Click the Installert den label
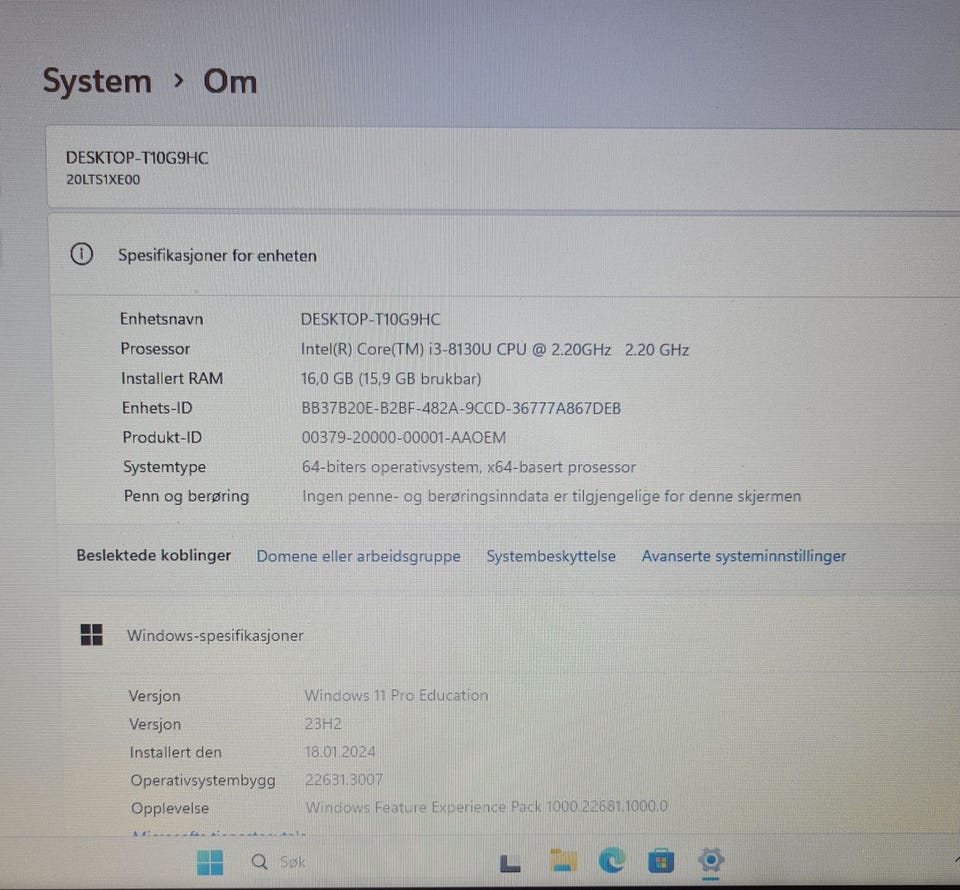Viewport: 960px width, 890px height. [176, 752]
